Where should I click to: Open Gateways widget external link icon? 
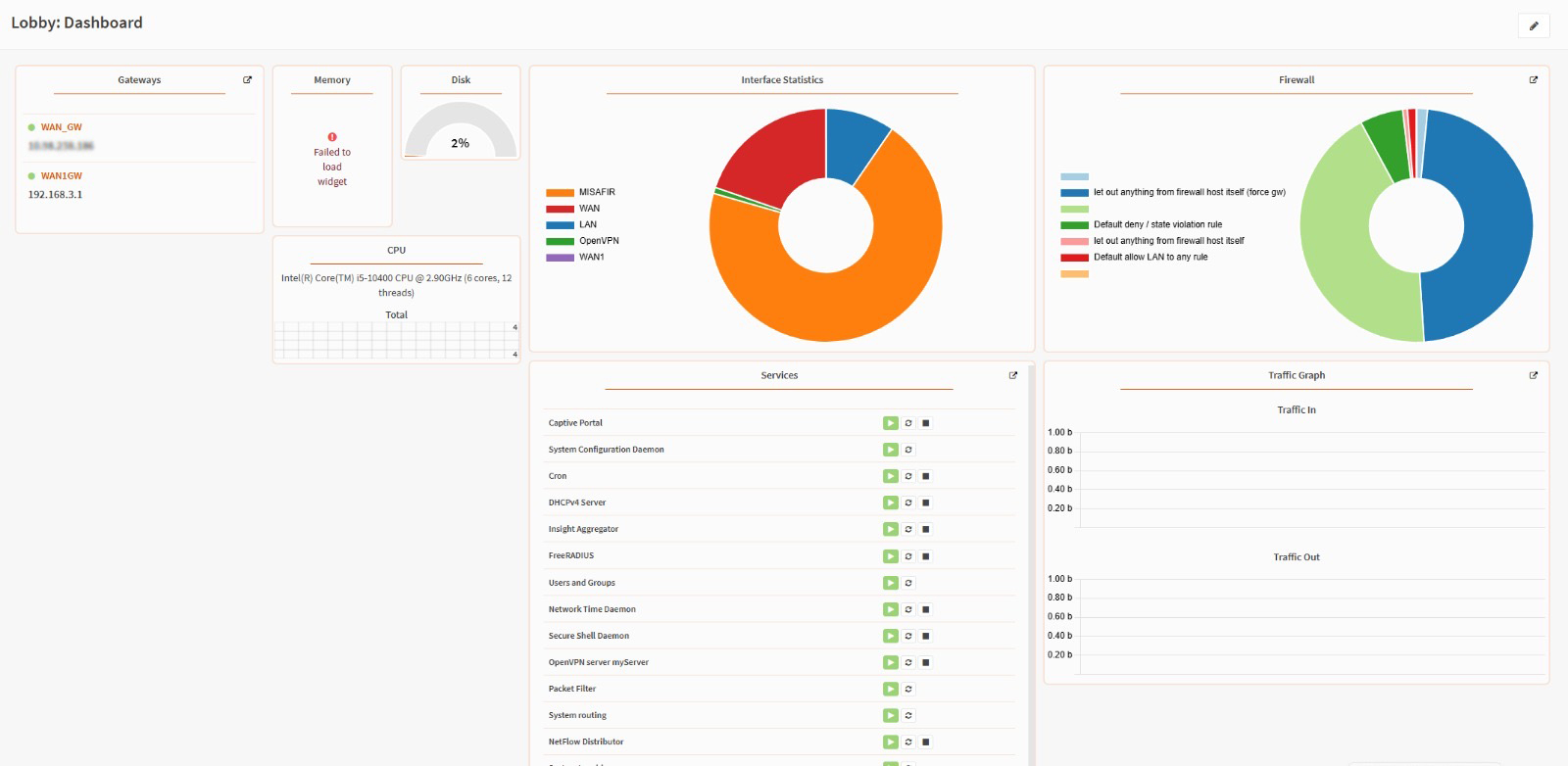tap(247, 80)
